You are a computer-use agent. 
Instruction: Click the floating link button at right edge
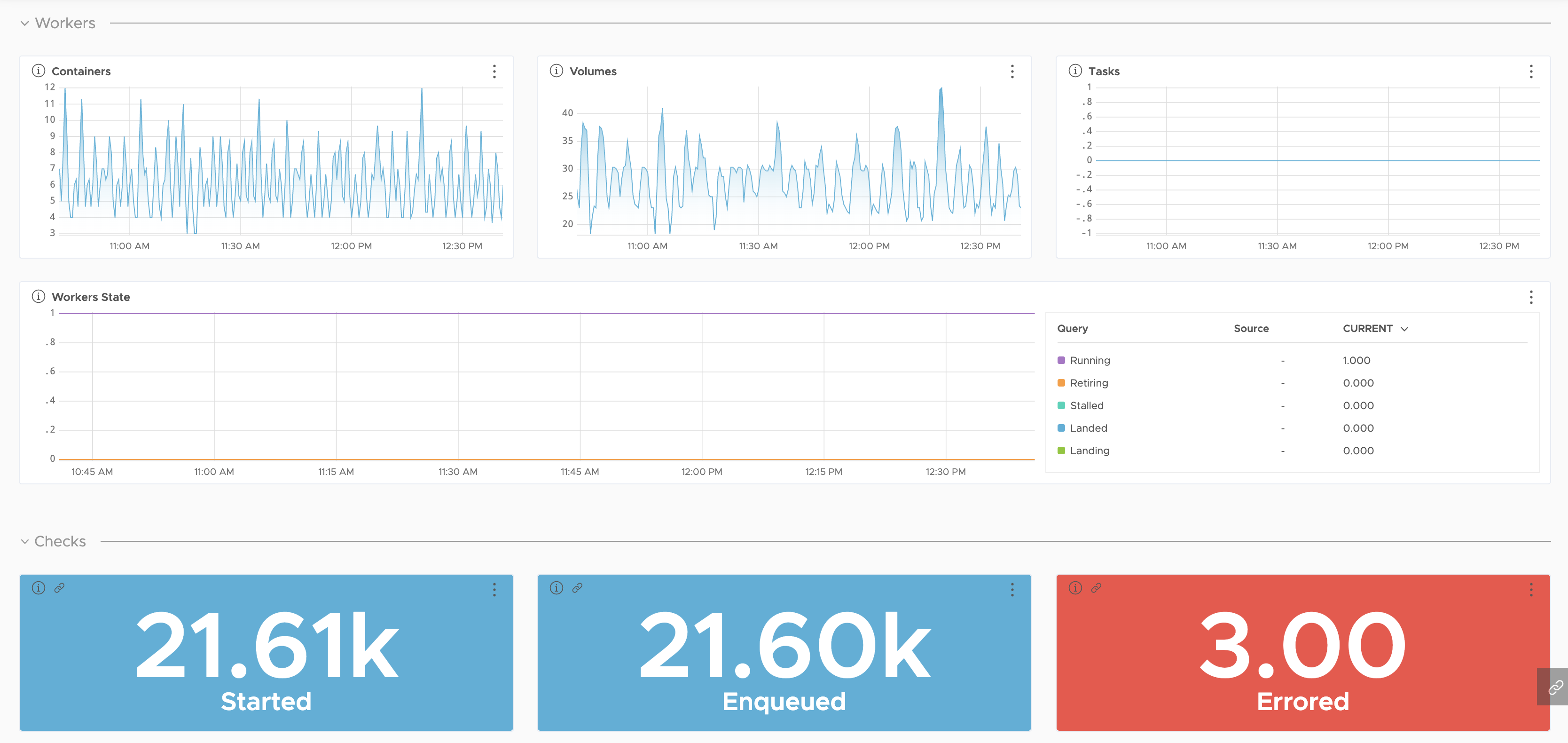pyautogui.click(x=1554, y=687)
